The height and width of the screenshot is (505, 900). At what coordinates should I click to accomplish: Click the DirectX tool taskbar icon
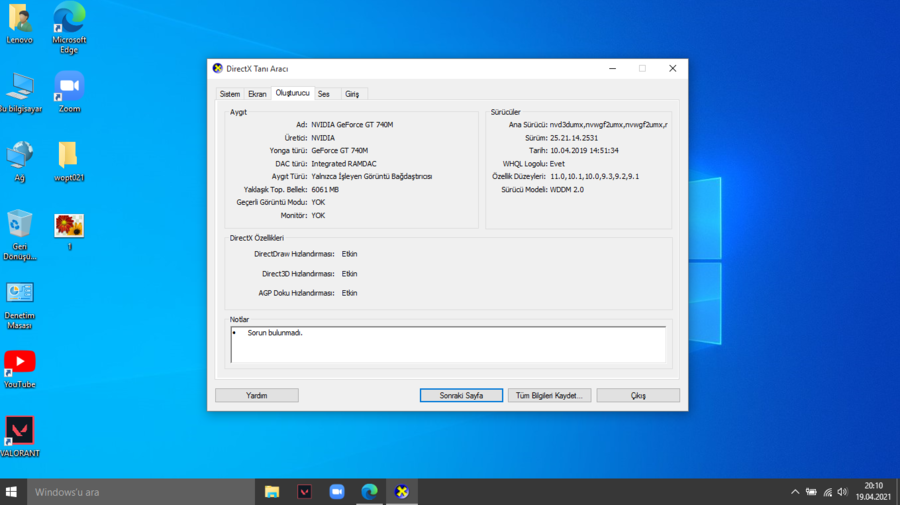pyautogui.click(x=402, y=491)
